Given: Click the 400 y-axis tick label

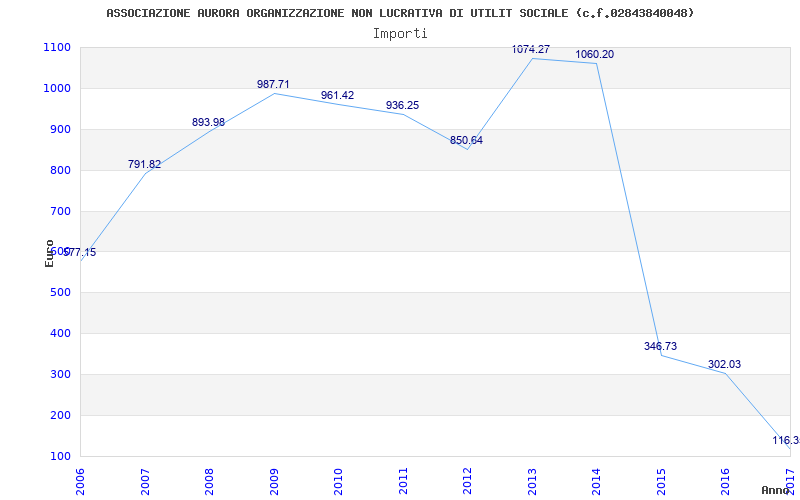Looking at the screenshot, I should pyautogui.click(x=63, y=334).
